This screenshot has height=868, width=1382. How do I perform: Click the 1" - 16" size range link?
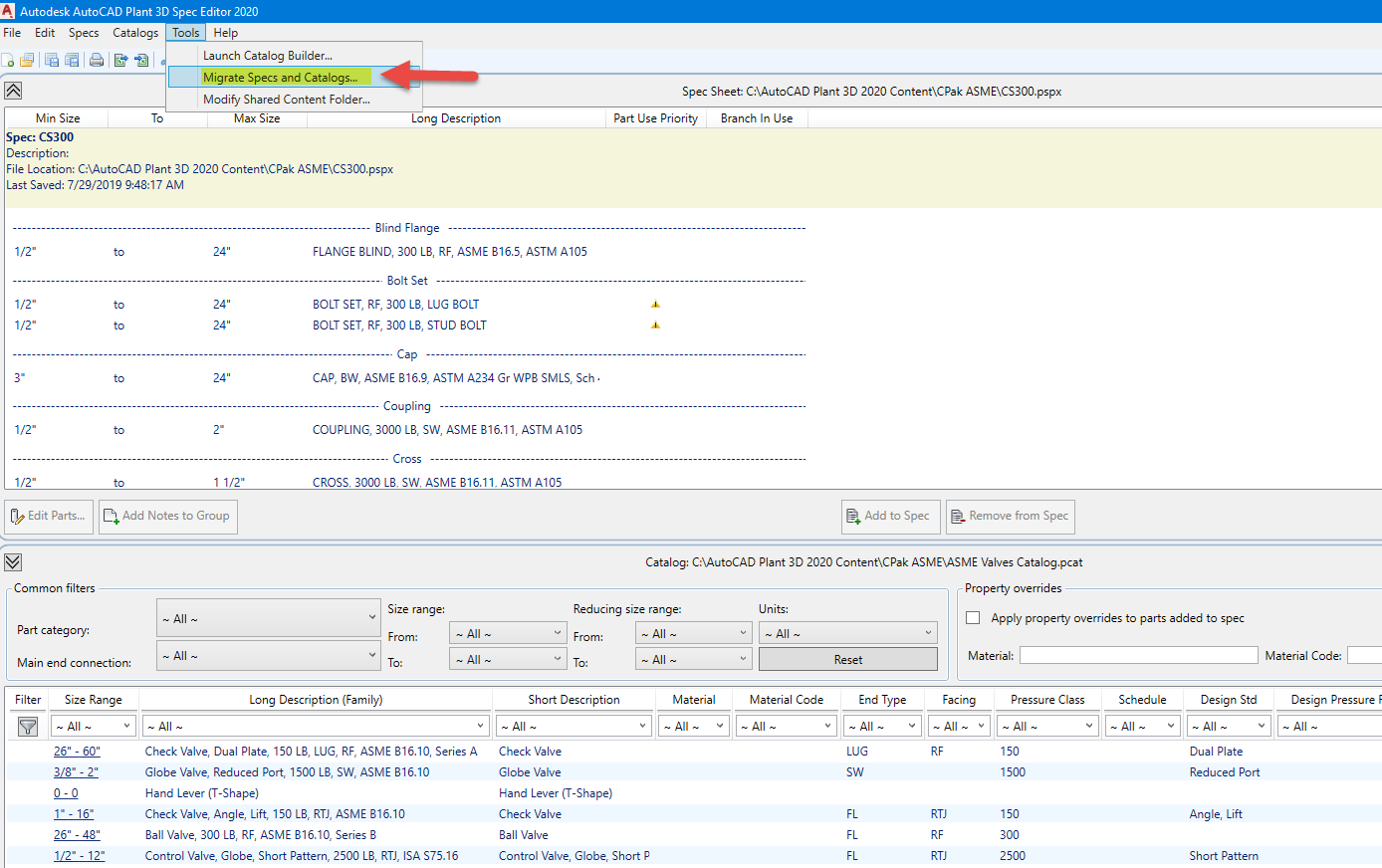coord(74,814)
